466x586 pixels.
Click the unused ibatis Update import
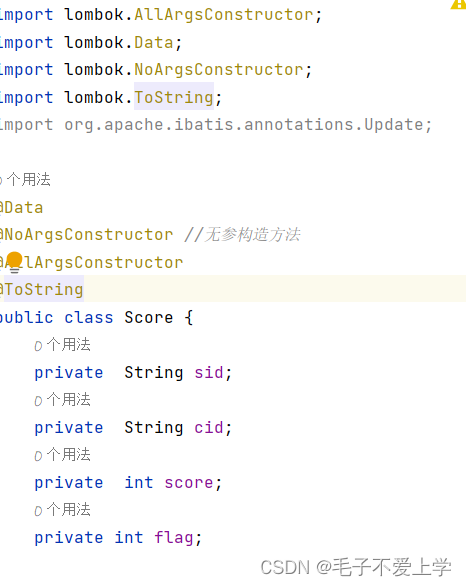(x=216, y=125)
